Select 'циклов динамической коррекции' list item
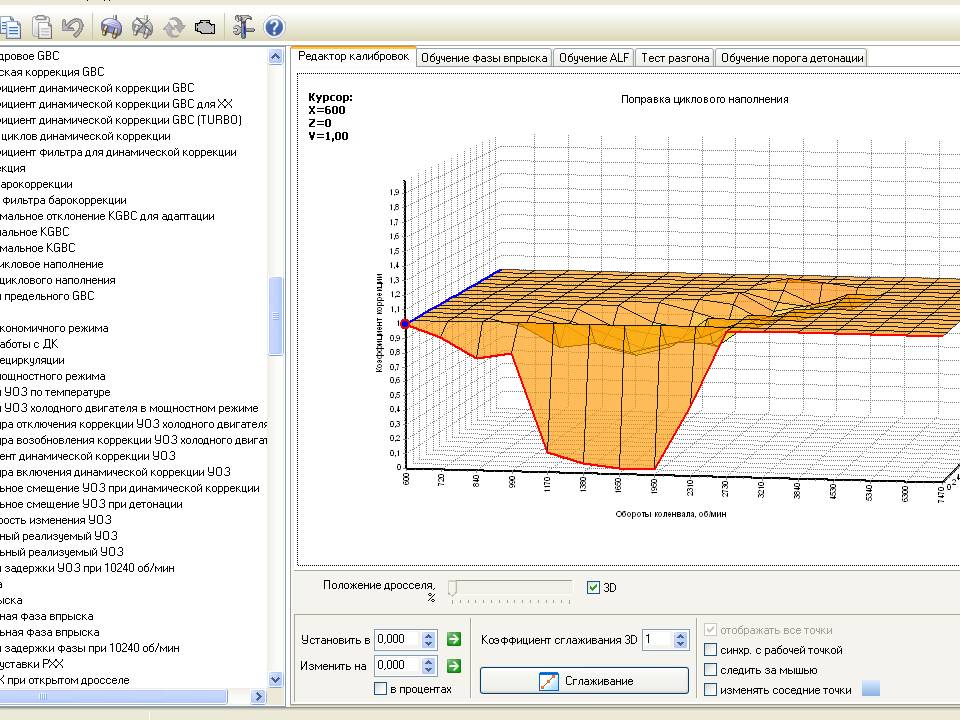The height and width of the screenshot is (720, 960). click(85, 136)
